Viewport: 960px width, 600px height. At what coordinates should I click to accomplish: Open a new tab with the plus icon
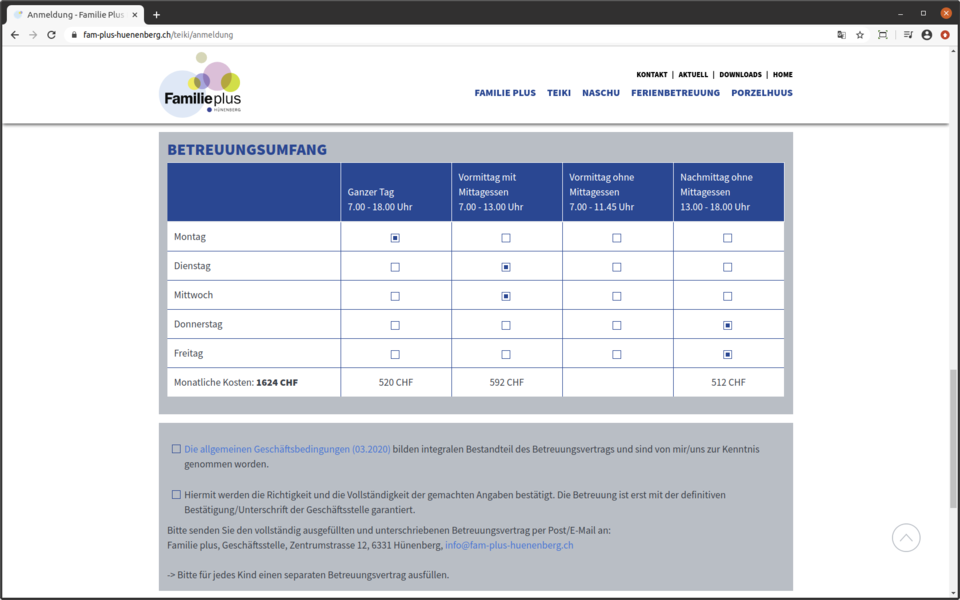pos(156,15)
